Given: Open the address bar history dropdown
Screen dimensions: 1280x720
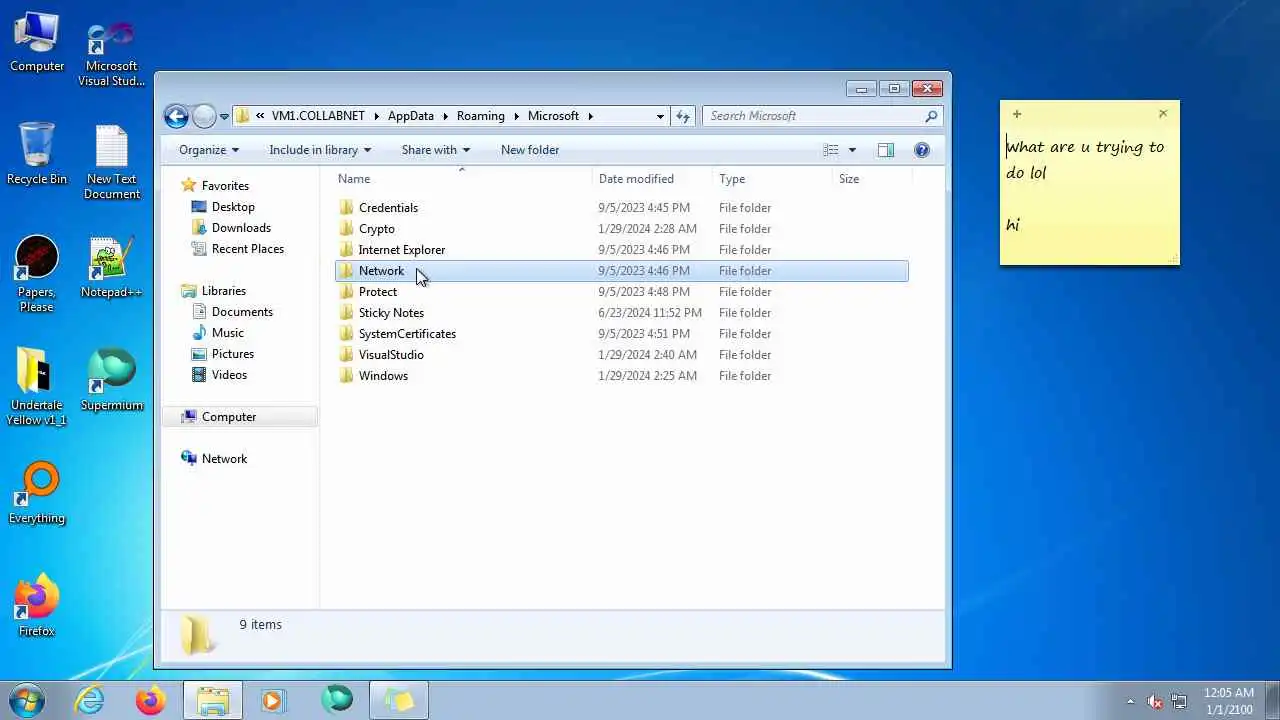Looking at the screenshot, I should [660, 116].
